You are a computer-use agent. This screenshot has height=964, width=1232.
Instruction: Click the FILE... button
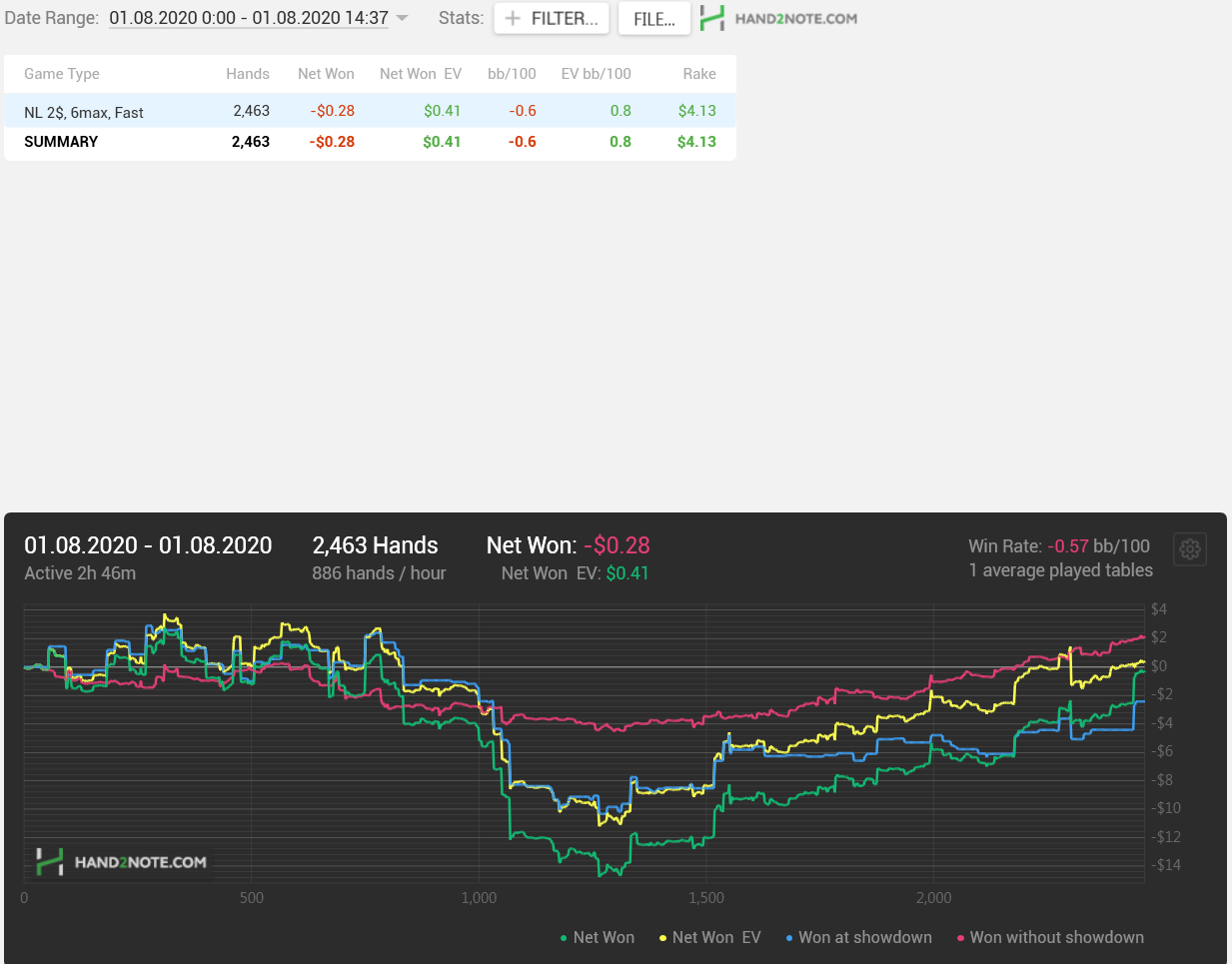tap(654, 18)
